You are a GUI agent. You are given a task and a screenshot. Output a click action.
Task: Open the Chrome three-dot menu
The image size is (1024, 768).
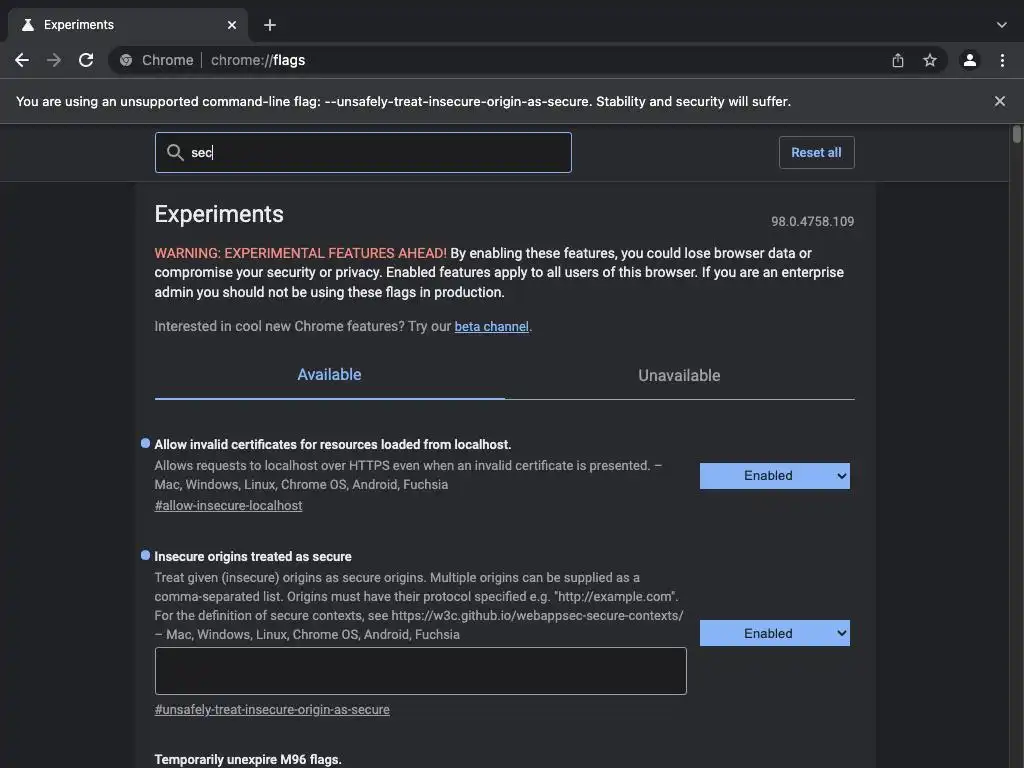pos(1002,60)
